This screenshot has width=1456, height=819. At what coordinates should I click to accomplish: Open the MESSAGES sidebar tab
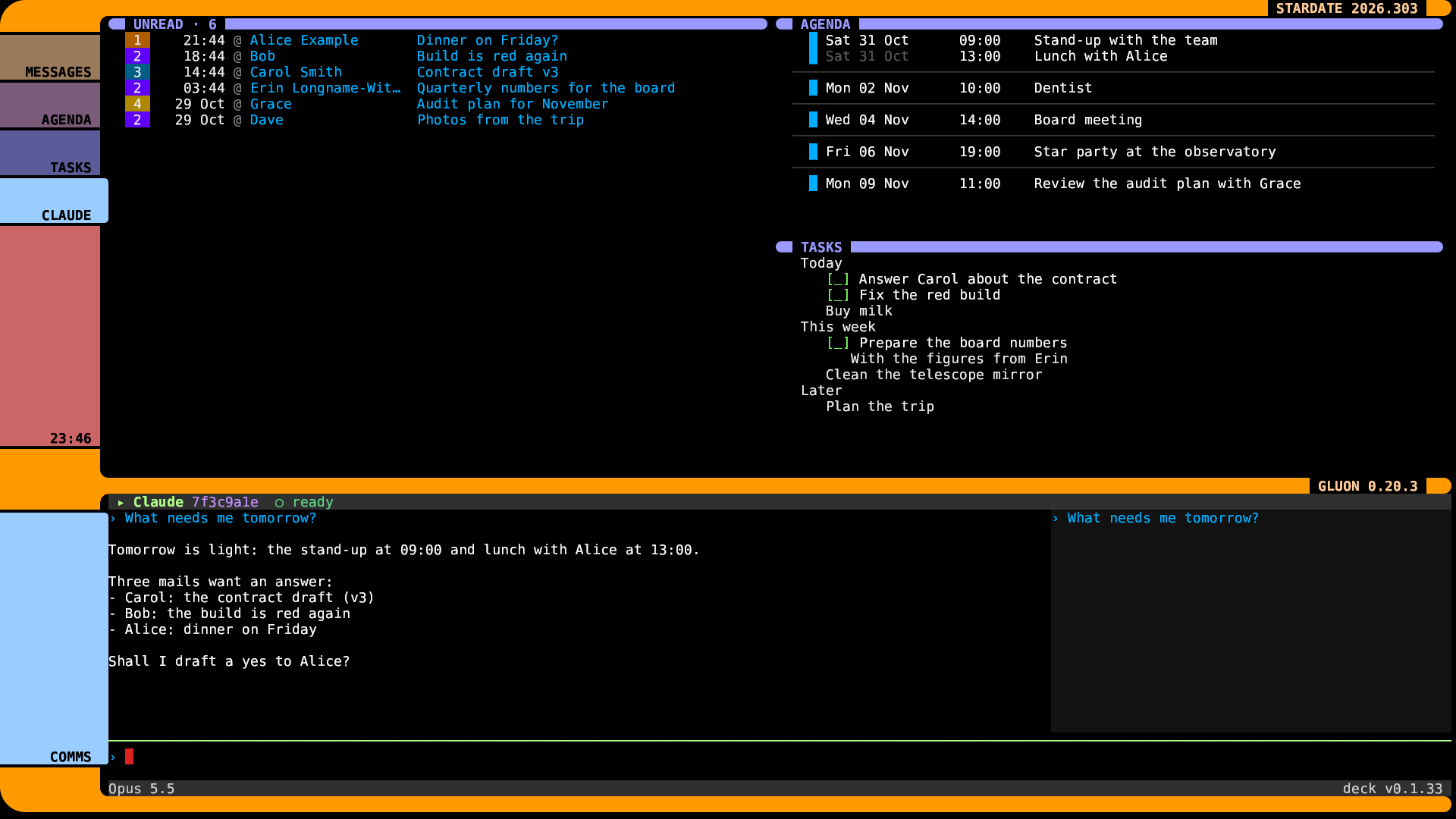click(50, 57)
